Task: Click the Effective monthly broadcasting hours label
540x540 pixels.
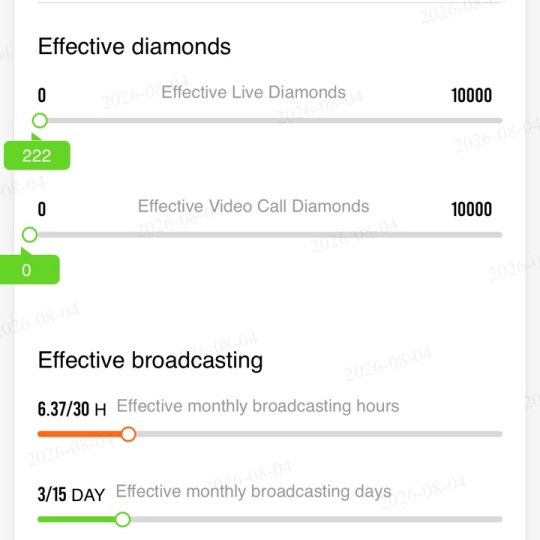Action: click(258, 406)
